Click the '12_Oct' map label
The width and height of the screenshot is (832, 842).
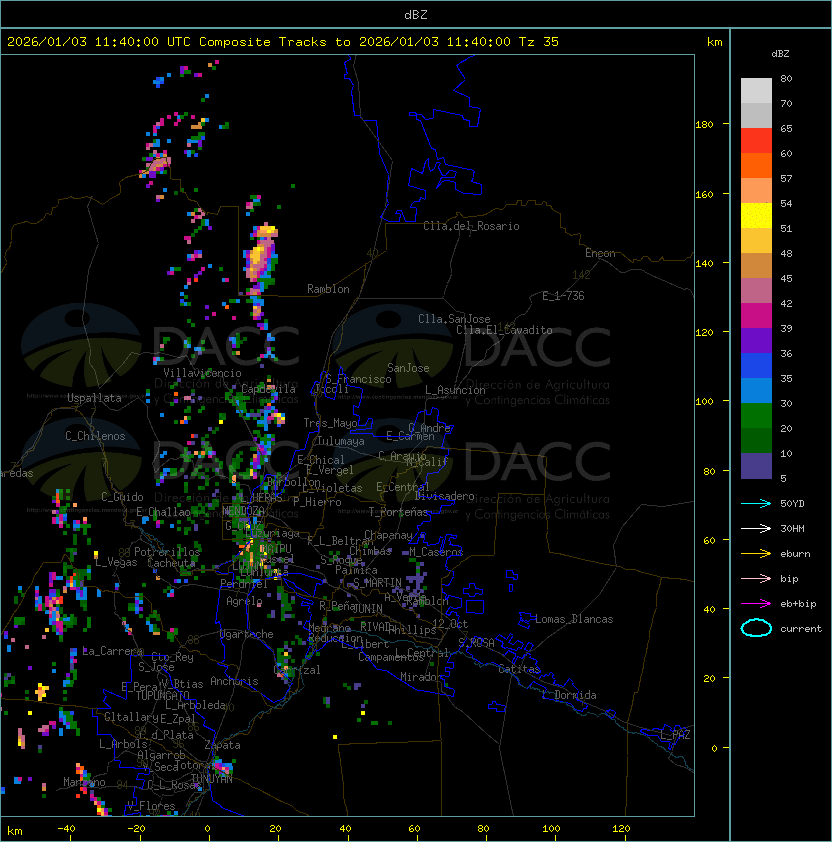(450, 624)
